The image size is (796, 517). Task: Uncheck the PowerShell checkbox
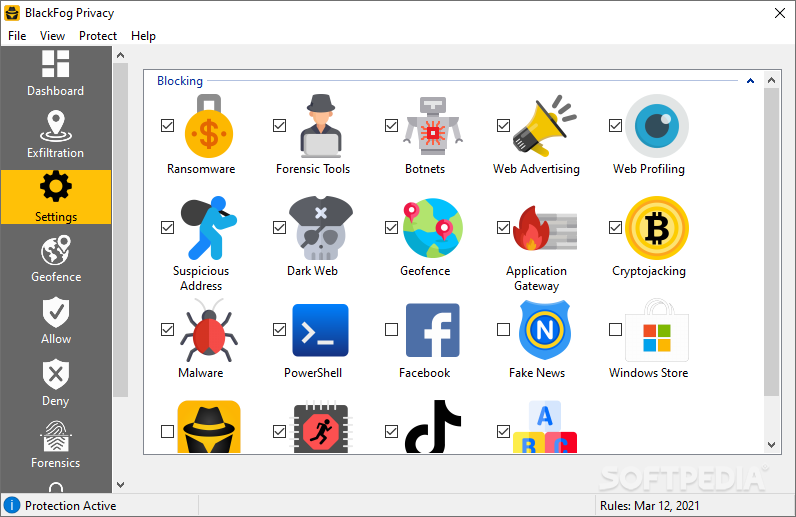coord(279,330)
